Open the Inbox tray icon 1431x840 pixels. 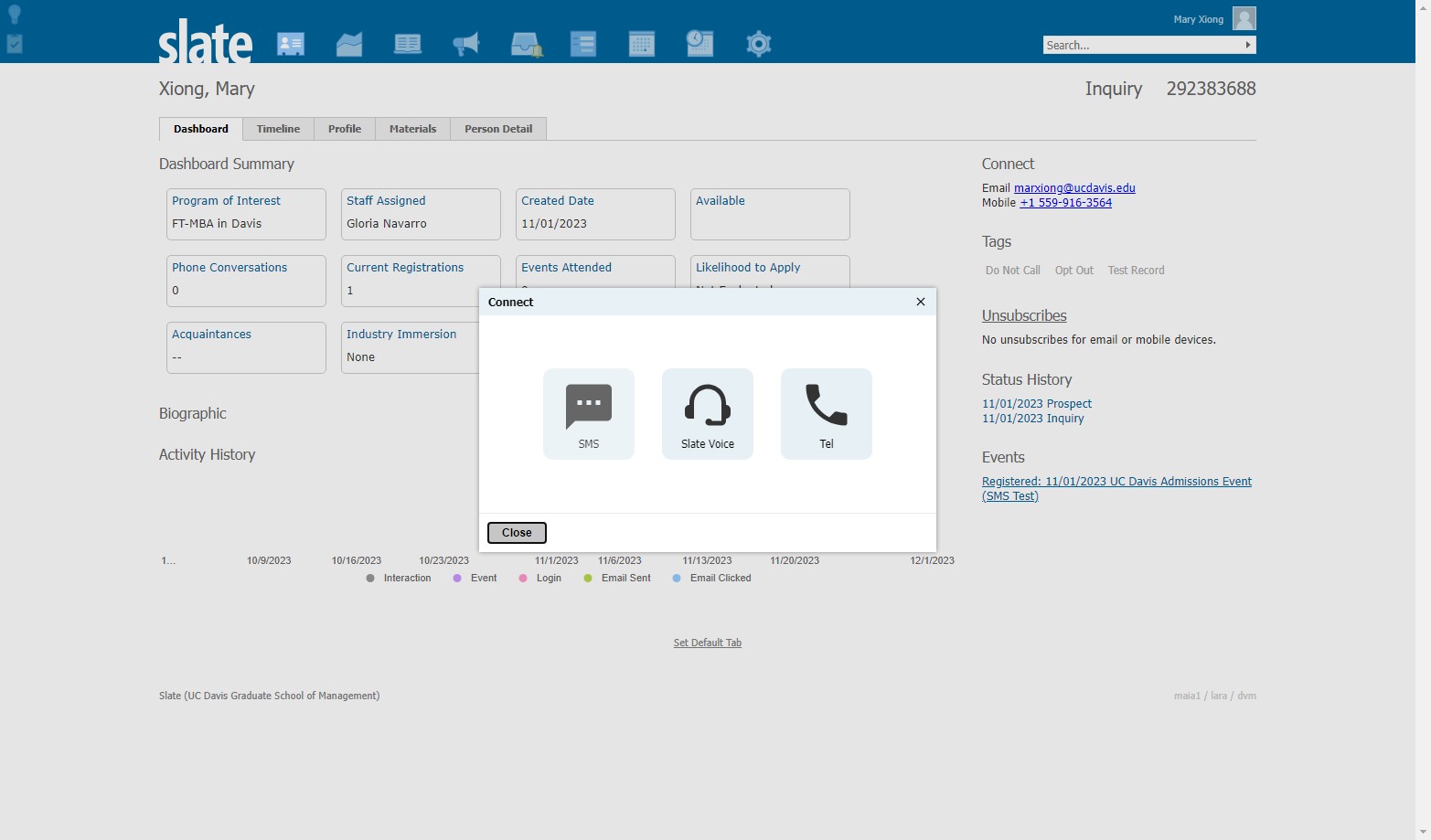click(x=526, y=44)
